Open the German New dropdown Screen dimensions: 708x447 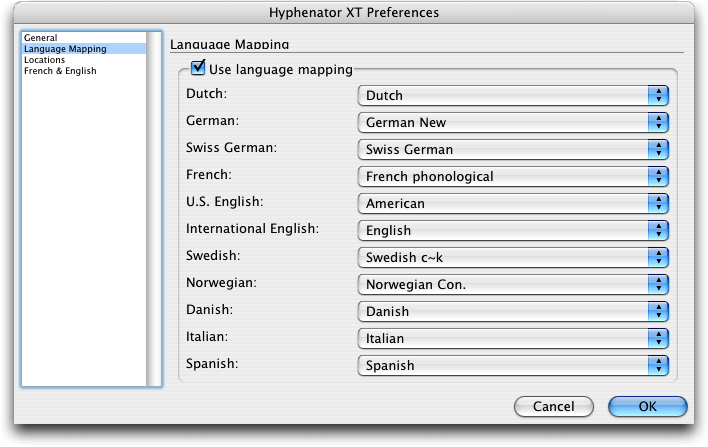pos(513,123)
